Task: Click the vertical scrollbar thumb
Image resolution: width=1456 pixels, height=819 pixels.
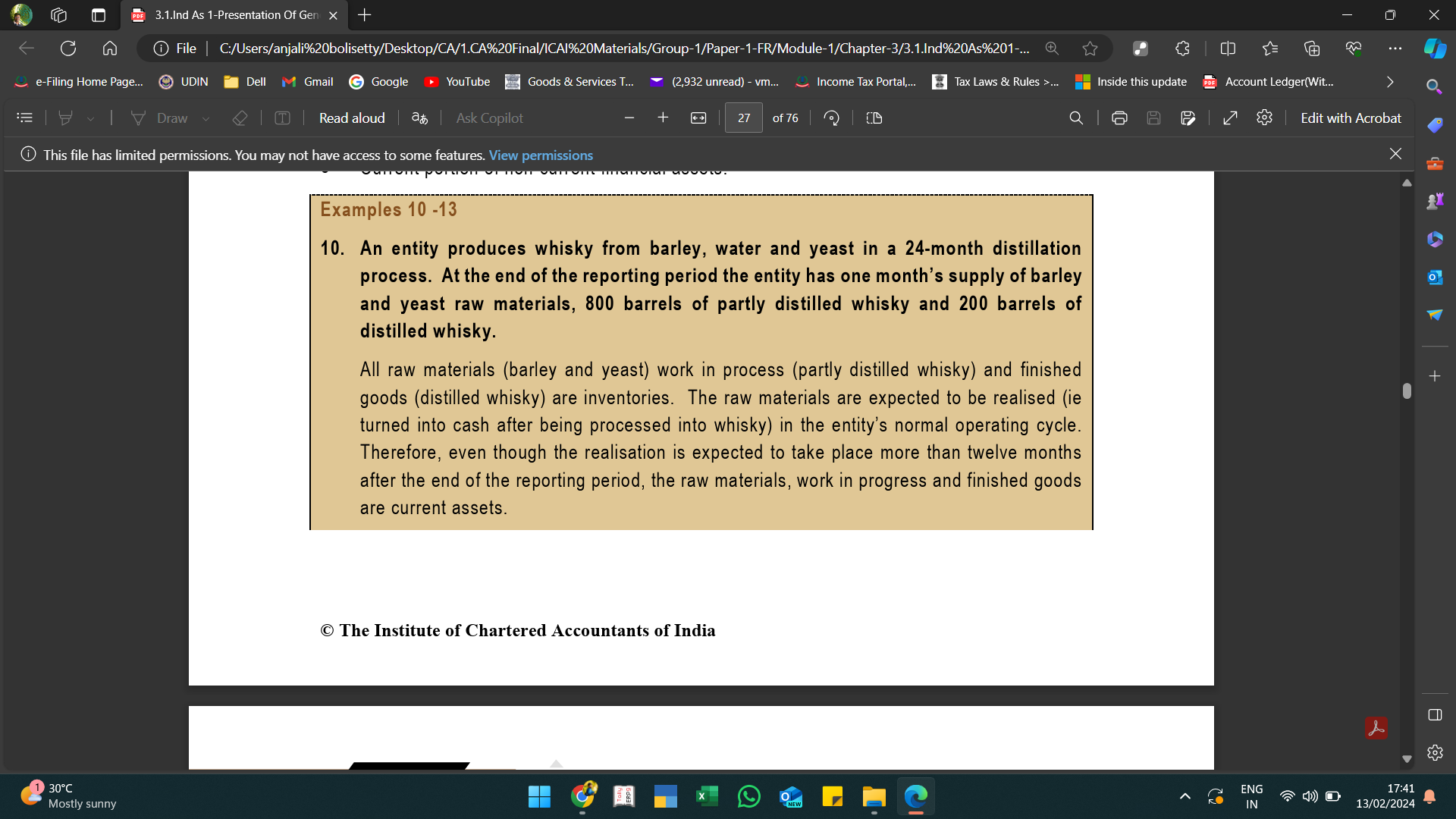Action: click(x=1407, y=391)
